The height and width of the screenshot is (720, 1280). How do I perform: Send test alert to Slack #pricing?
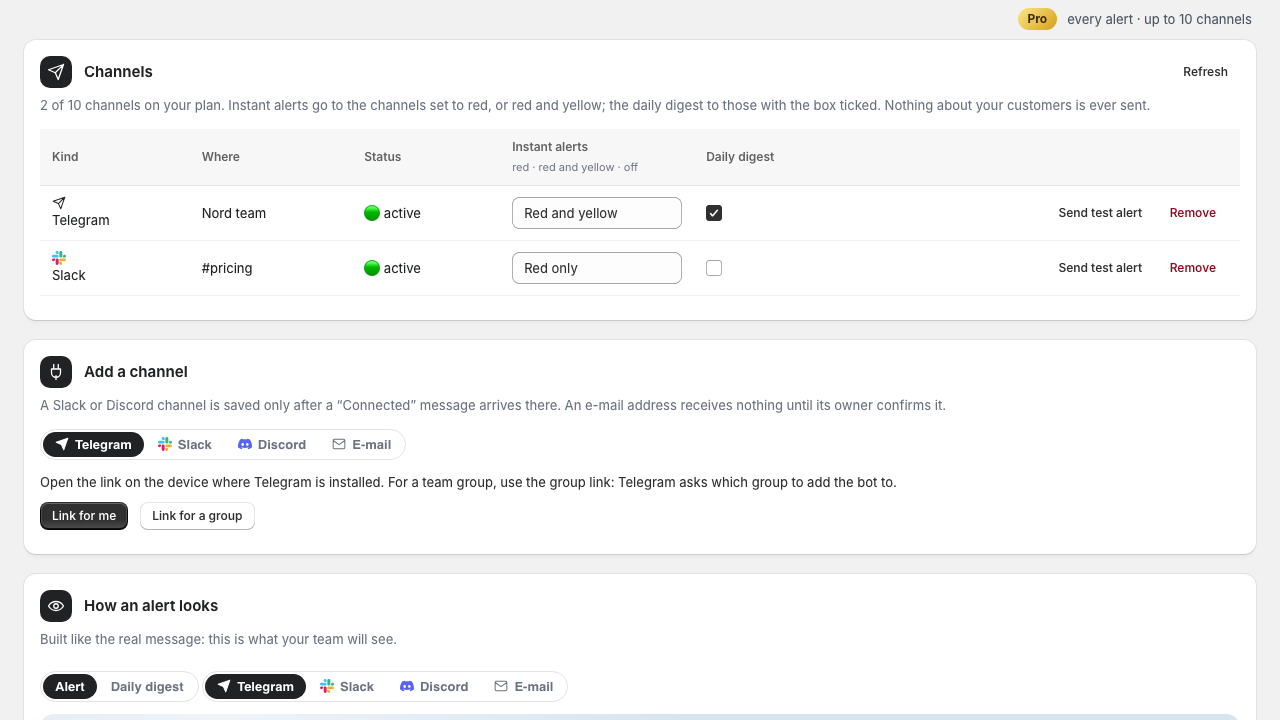coord(1100,268)
